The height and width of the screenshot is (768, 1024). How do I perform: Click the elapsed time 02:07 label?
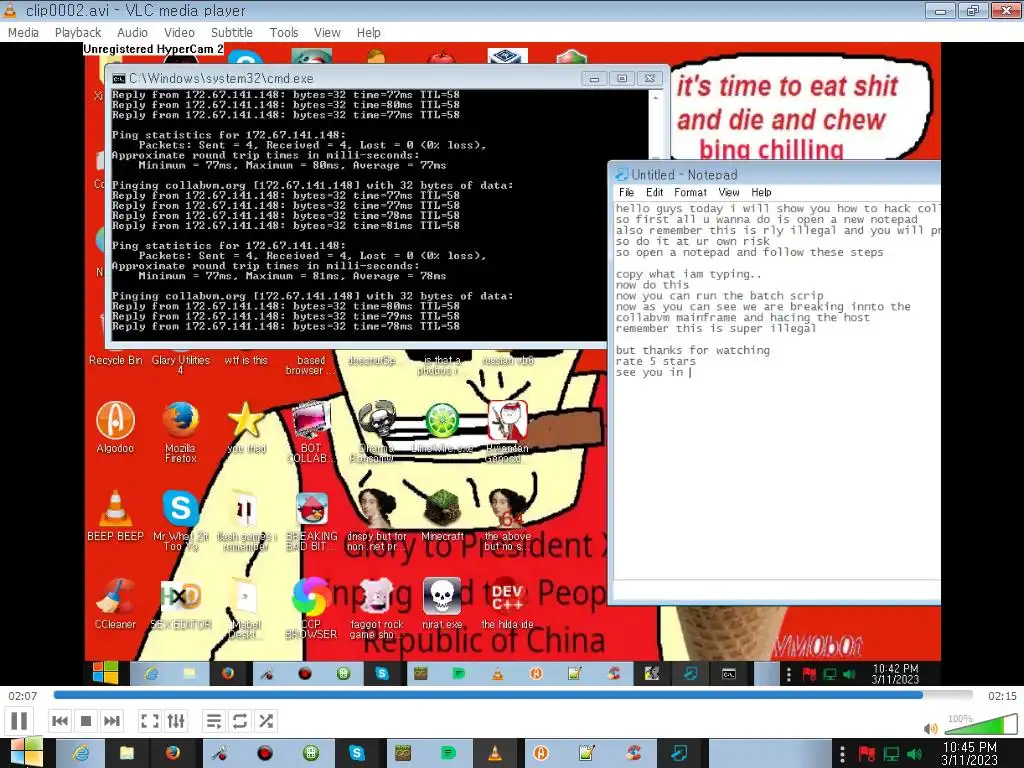click(x=23, y=696)
